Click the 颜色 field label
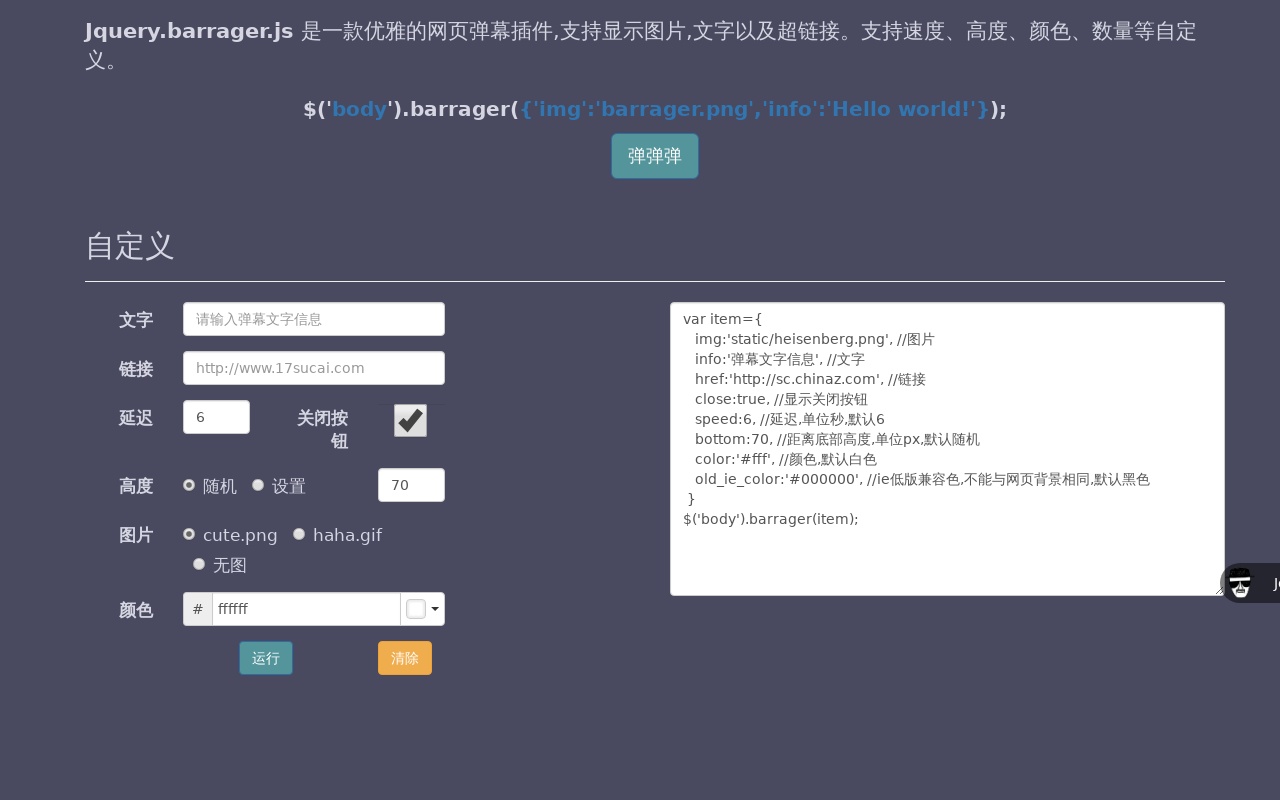Screen dimensions: 1280x800 pos(136,610)
